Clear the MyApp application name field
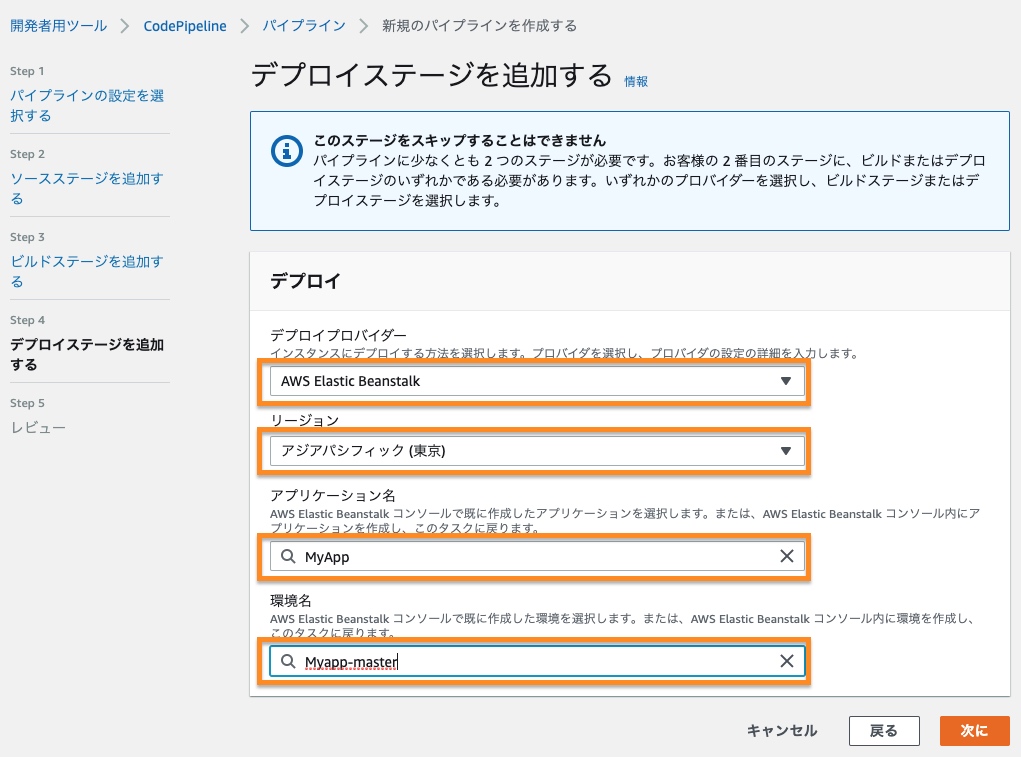Viewport: 1021px width, 757px height. point(786,557)
